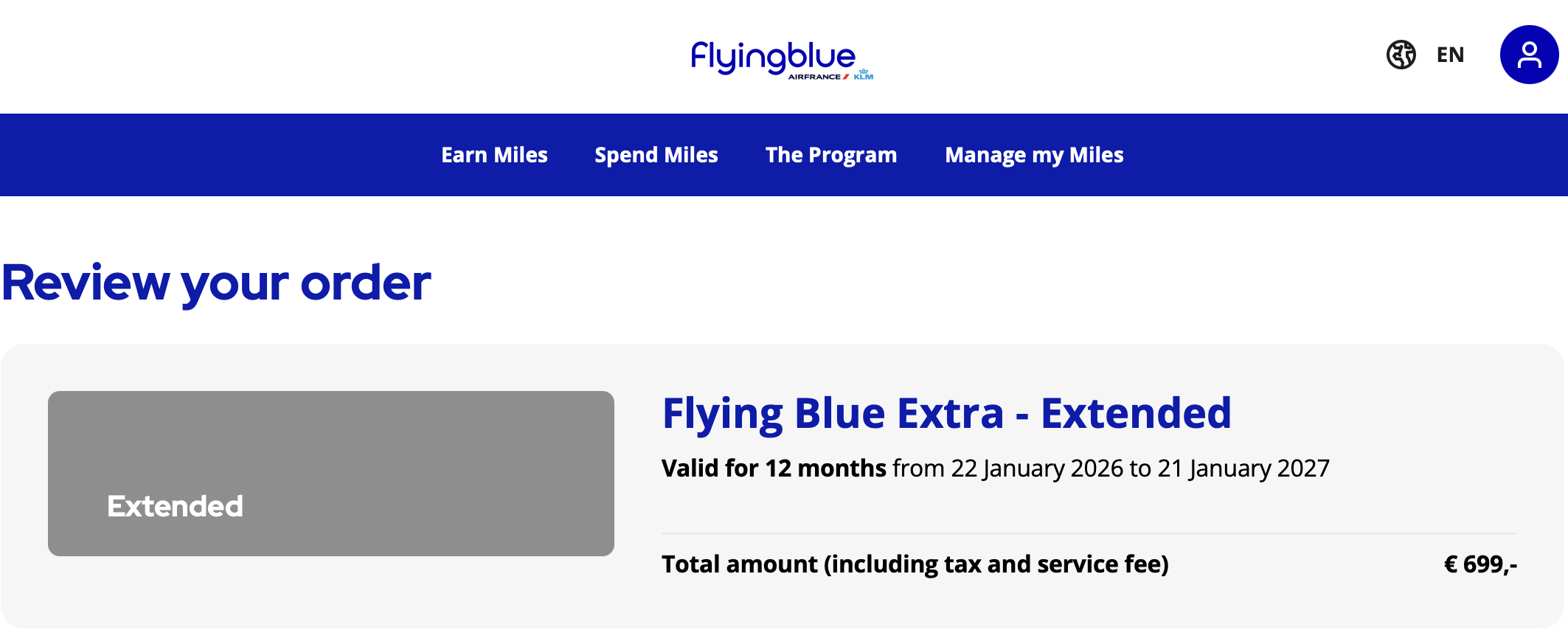
Task: Click the page header area
Action: click(369, 55)
